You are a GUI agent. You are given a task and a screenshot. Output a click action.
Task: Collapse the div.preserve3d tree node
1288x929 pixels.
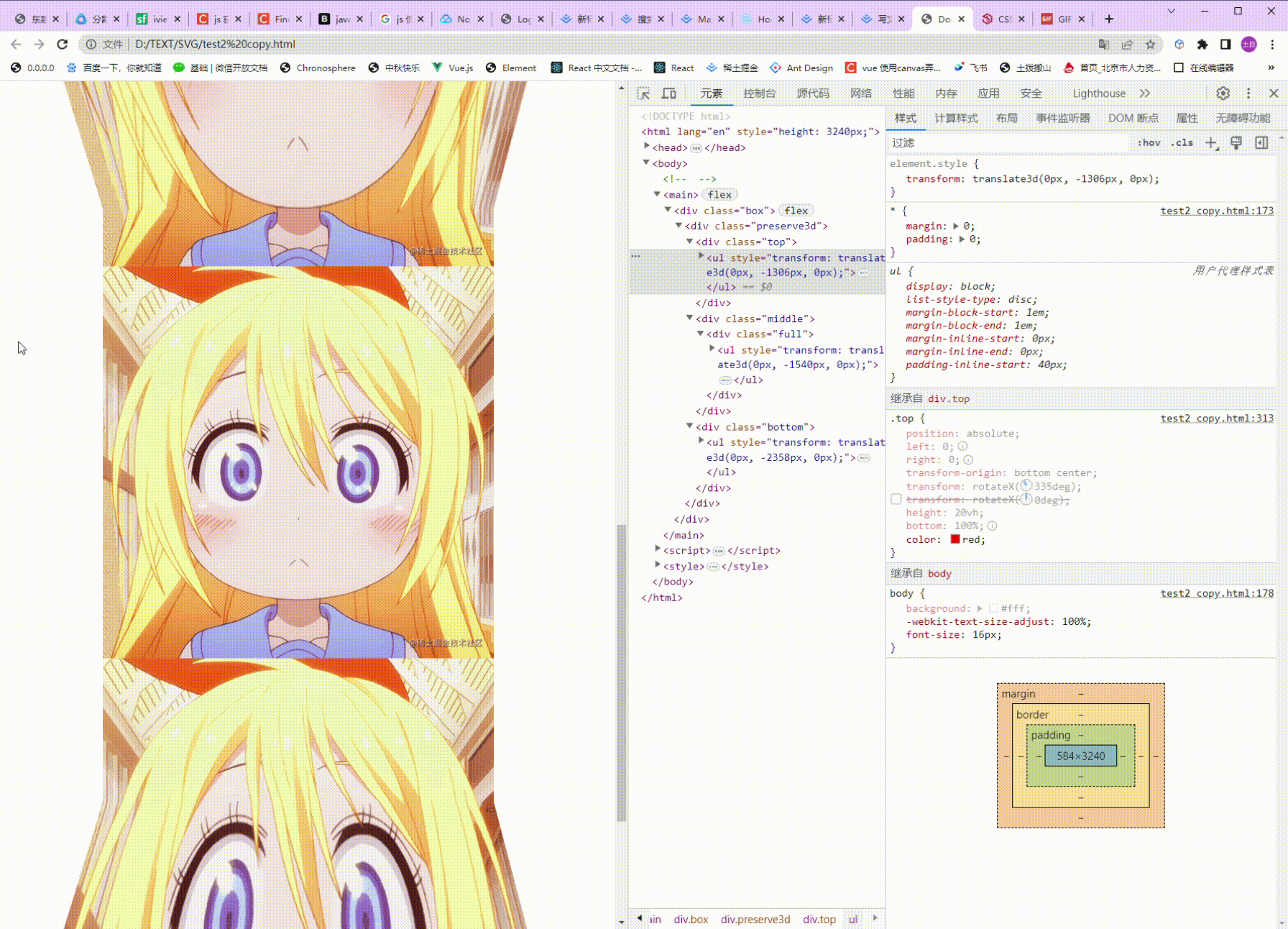tap(679, 226)
